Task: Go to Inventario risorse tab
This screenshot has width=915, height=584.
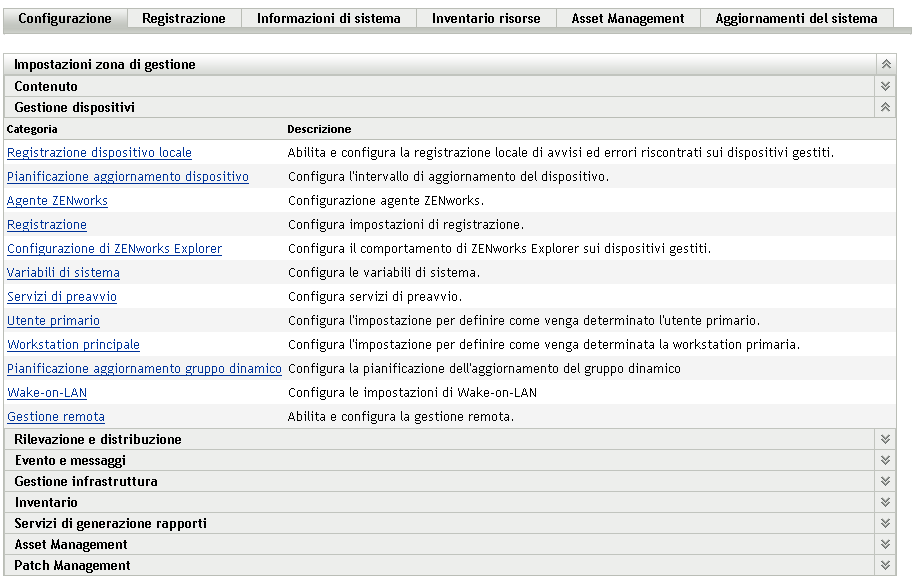Action: [x=486, y=18]
